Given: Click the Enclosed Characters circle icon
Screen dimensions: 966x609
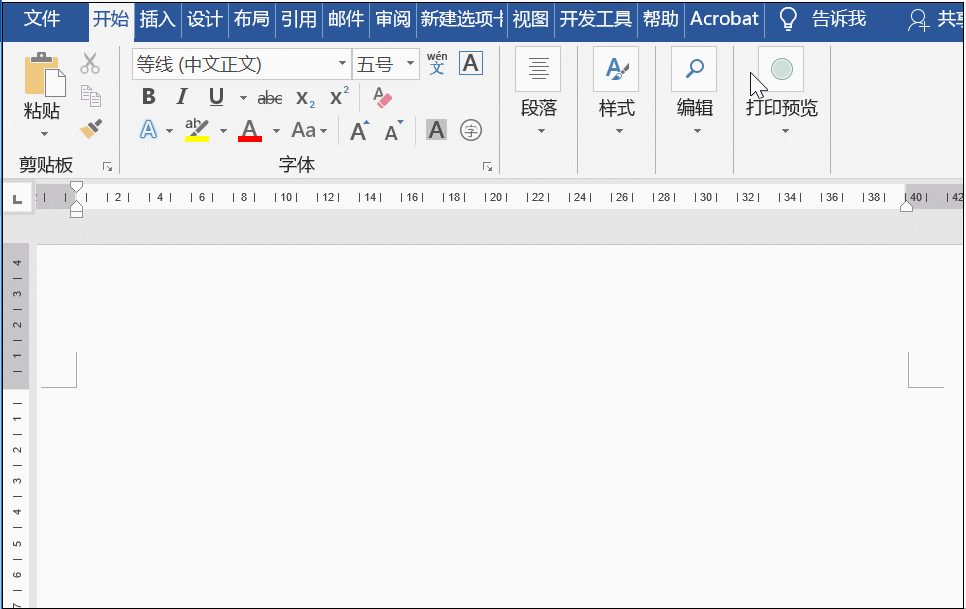Looking at the screenshot, I should (471, 130).
